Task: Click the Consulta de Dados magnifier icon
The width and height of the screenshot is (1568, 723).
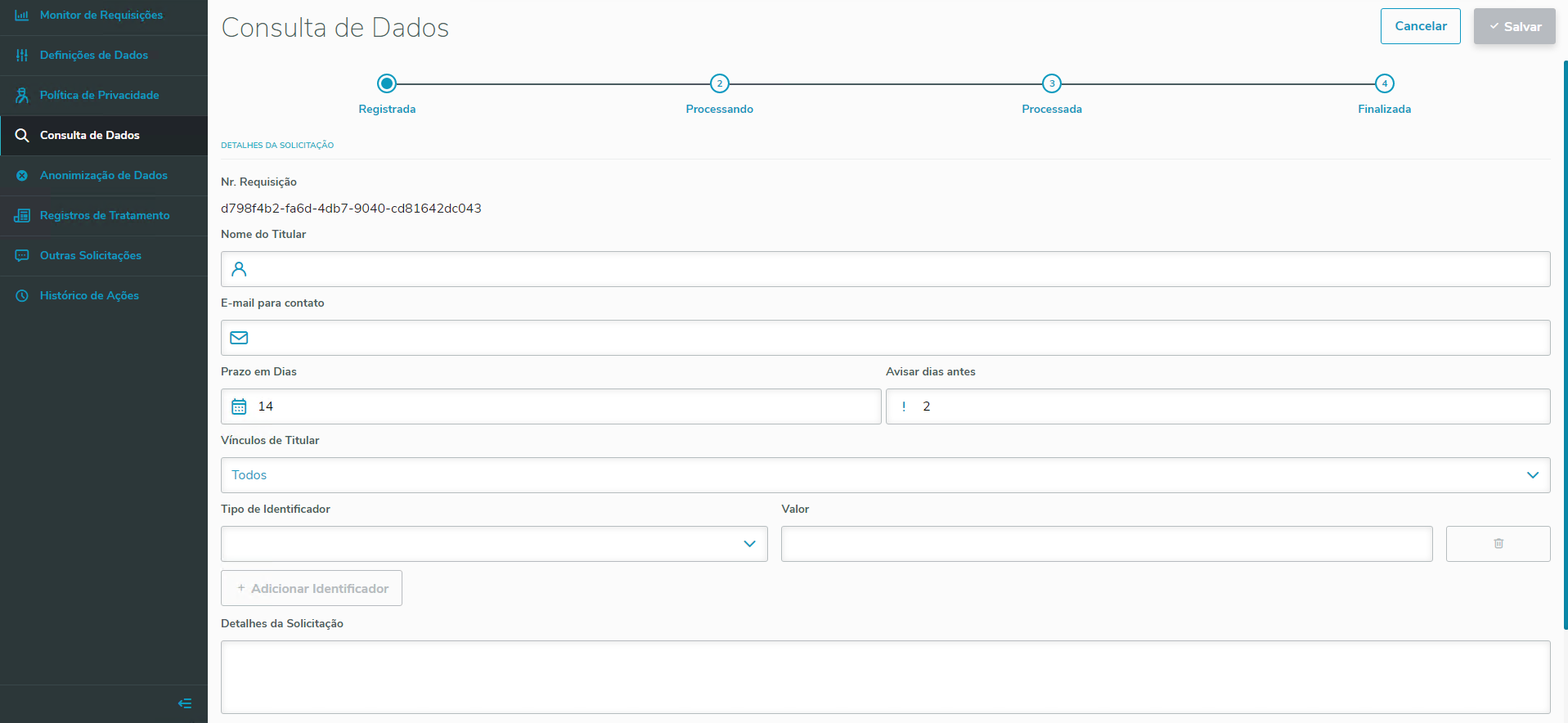Action: pos(22,135)
